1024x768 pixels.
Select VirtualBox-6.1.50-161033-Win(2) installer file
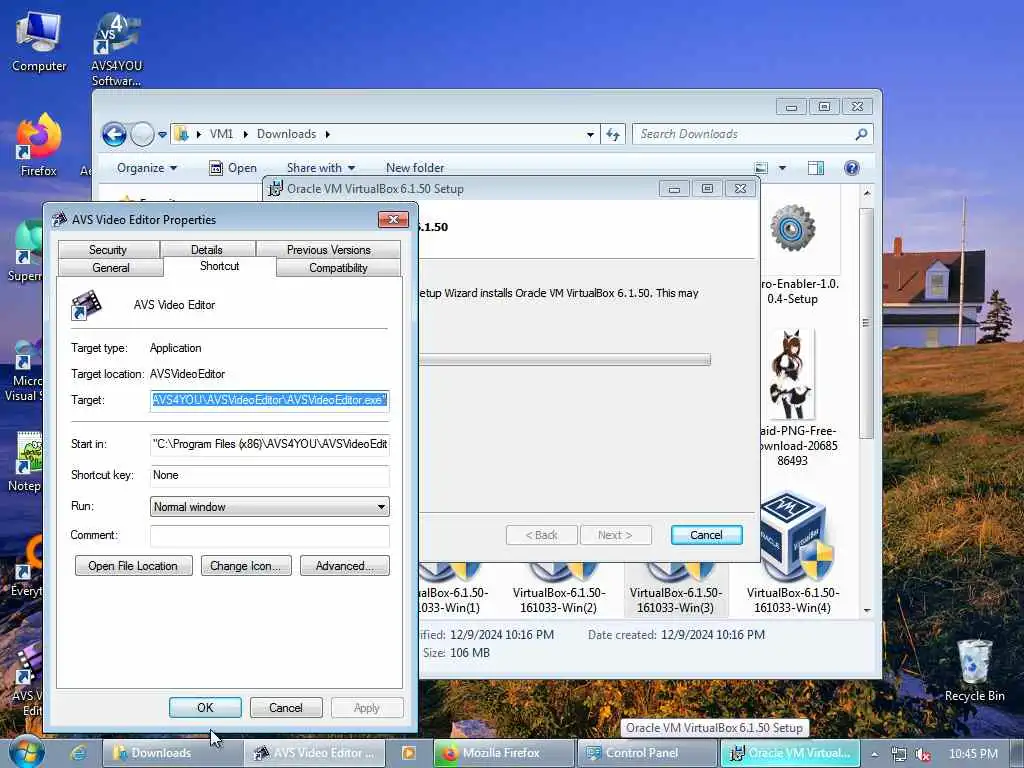pyautogui.click(x=559, y=588)
